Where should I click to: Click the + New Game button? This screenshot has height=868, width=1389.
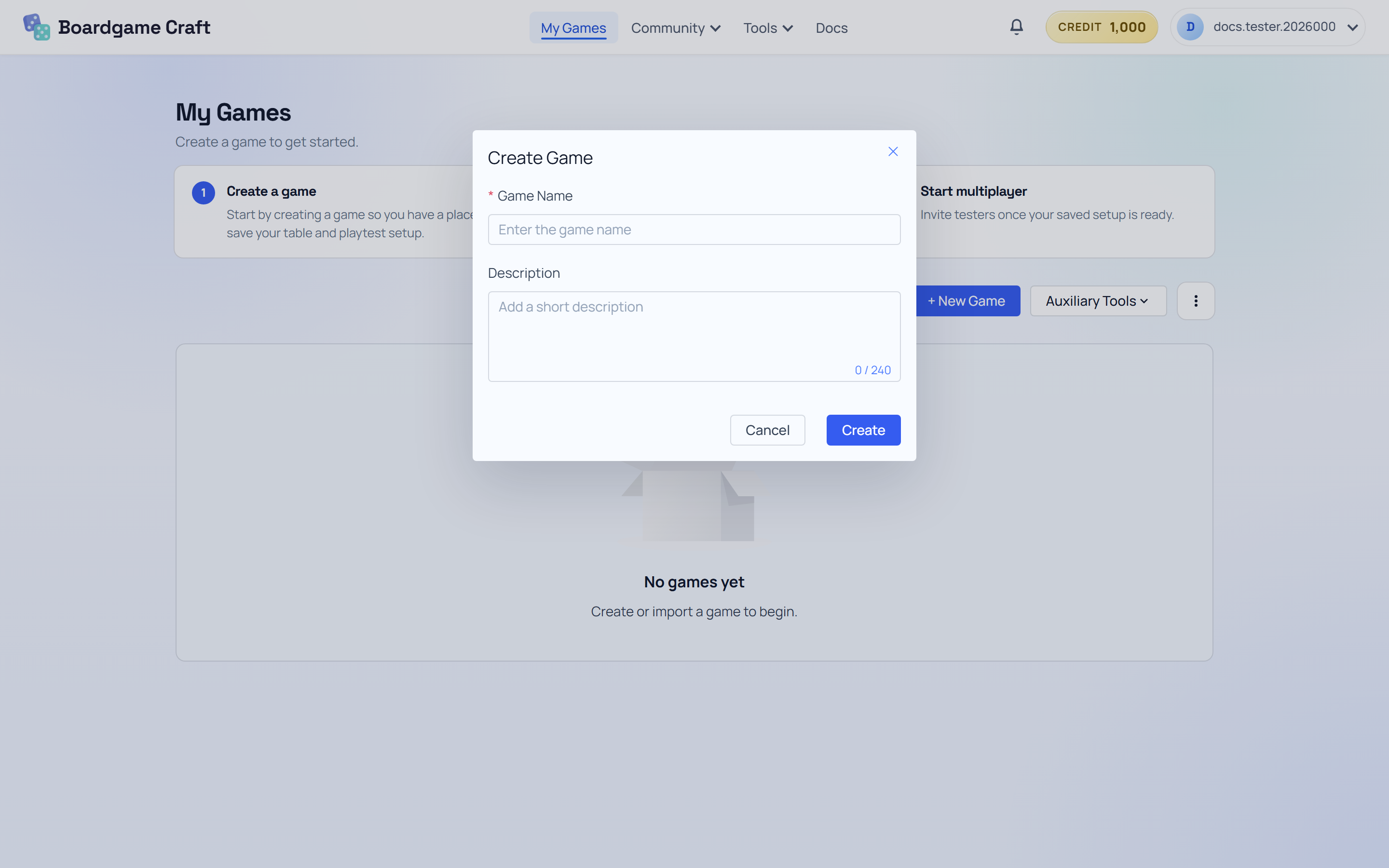click(967, 301)
